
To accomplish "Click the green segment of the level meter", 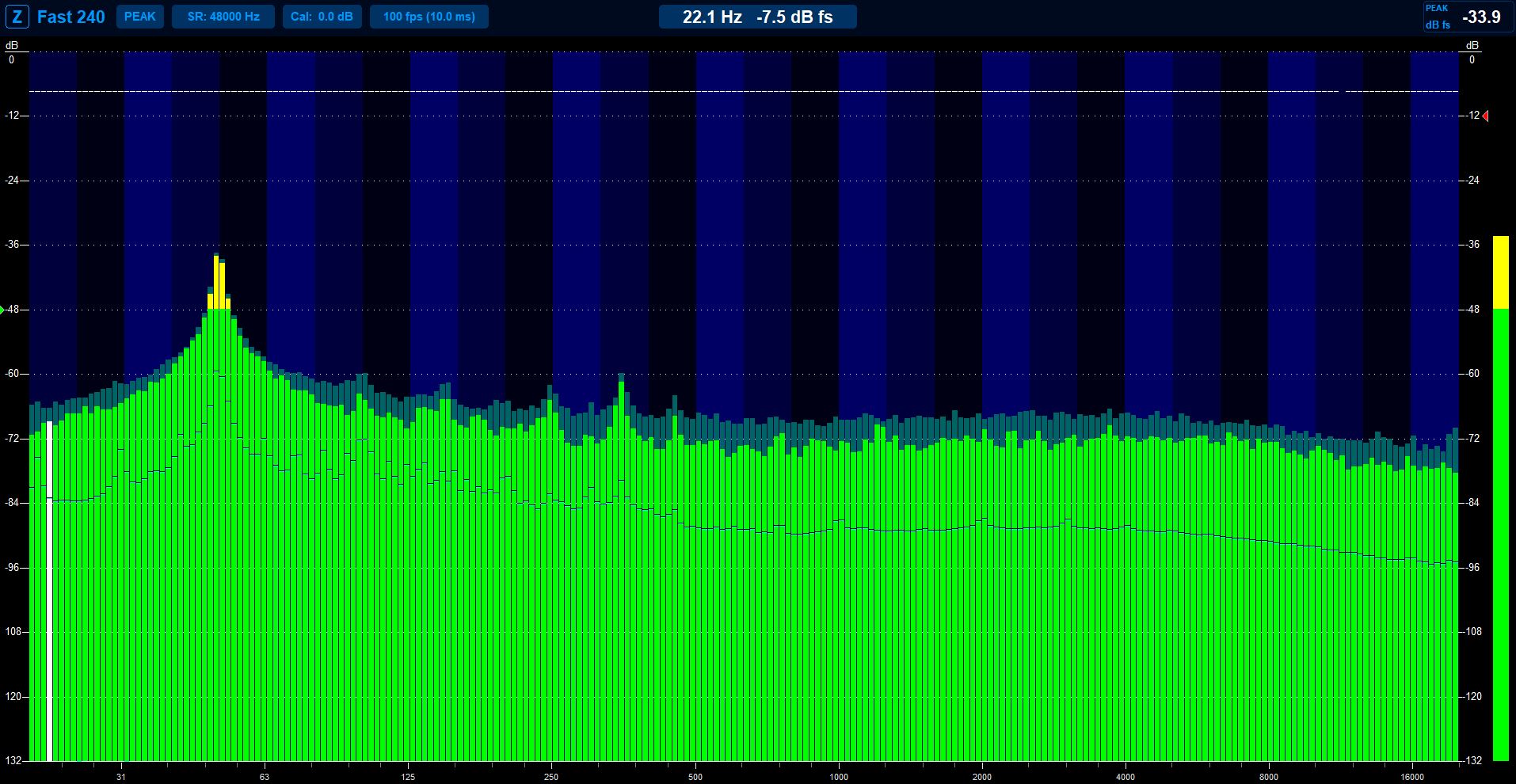I will coord(1501,535).
